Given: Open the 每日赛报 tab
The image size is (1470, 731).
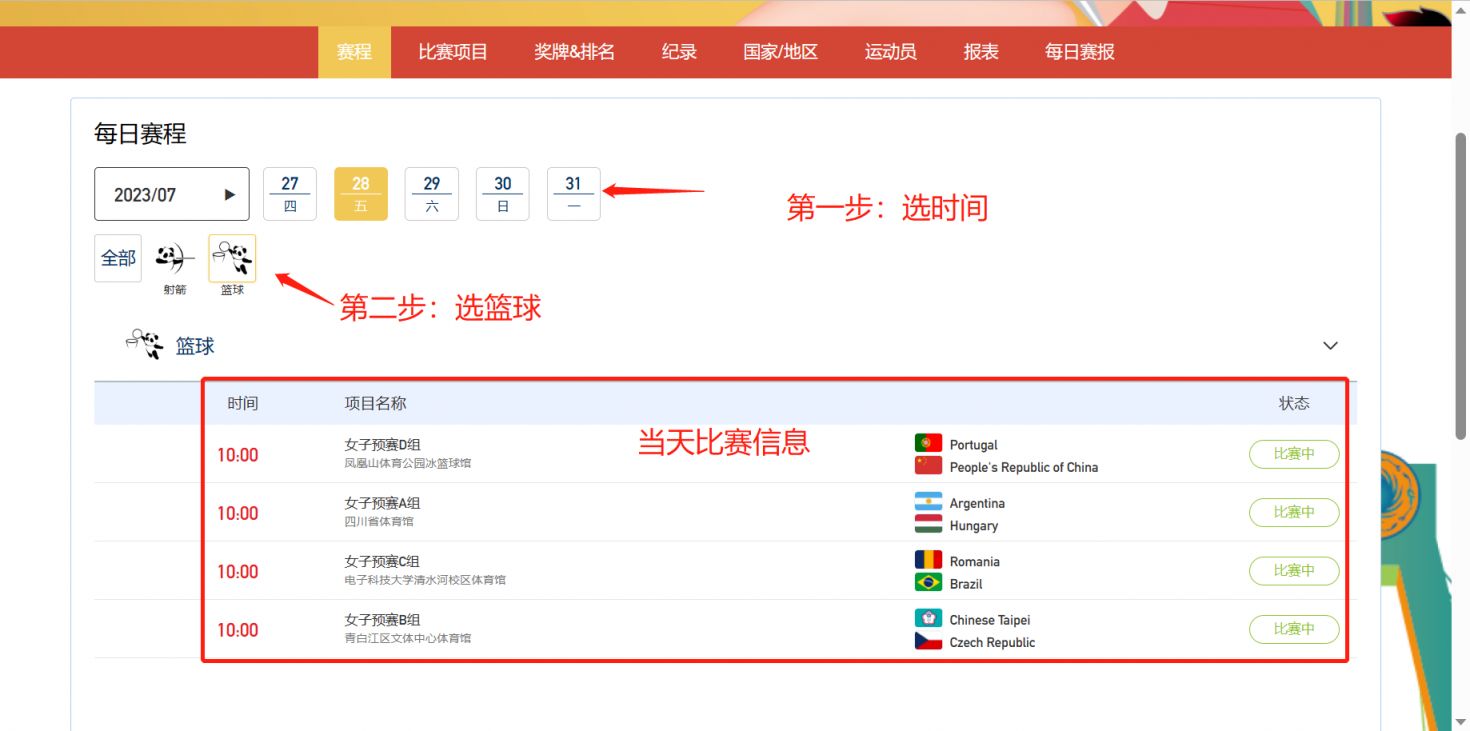Looking at the screenshot, I should point(1080,52).
